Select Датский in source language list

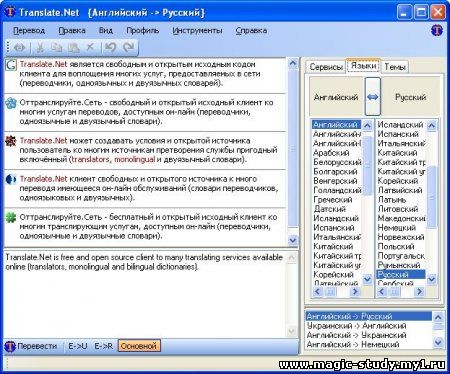(336, 209)
